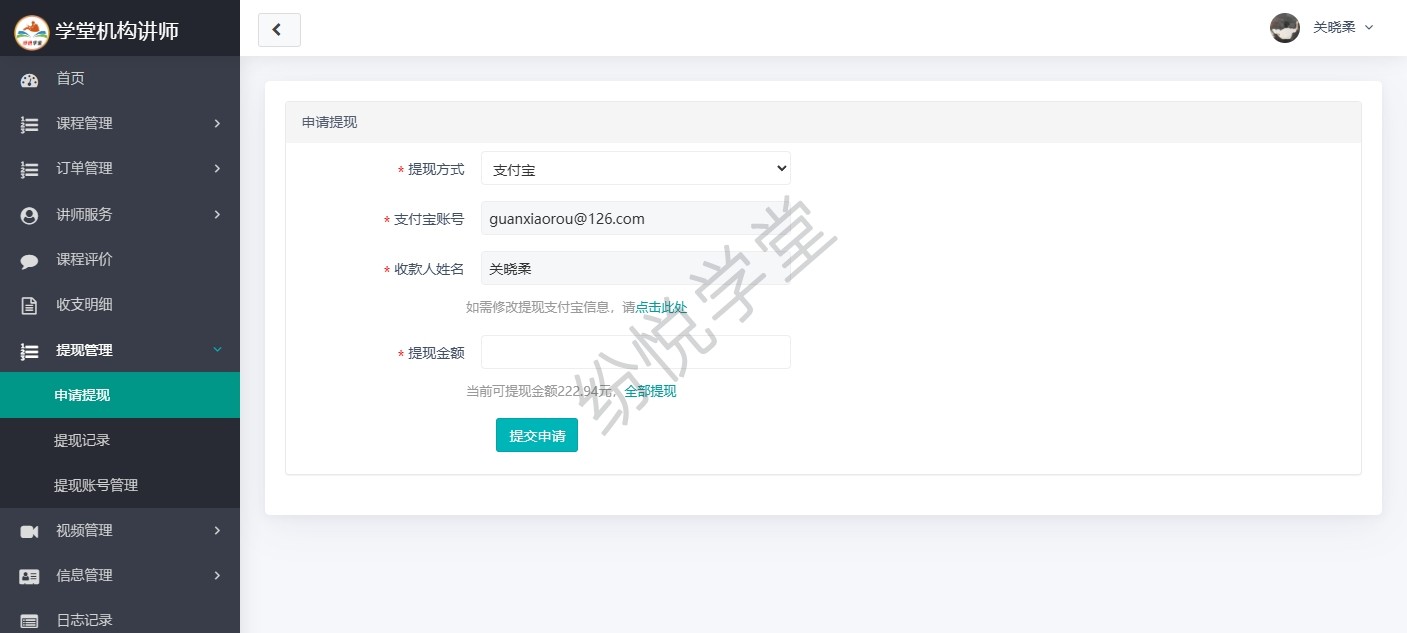Screen dimensions: 1407x633
Task: Click the ID card icon beside 信息管理
Action: 29,576
